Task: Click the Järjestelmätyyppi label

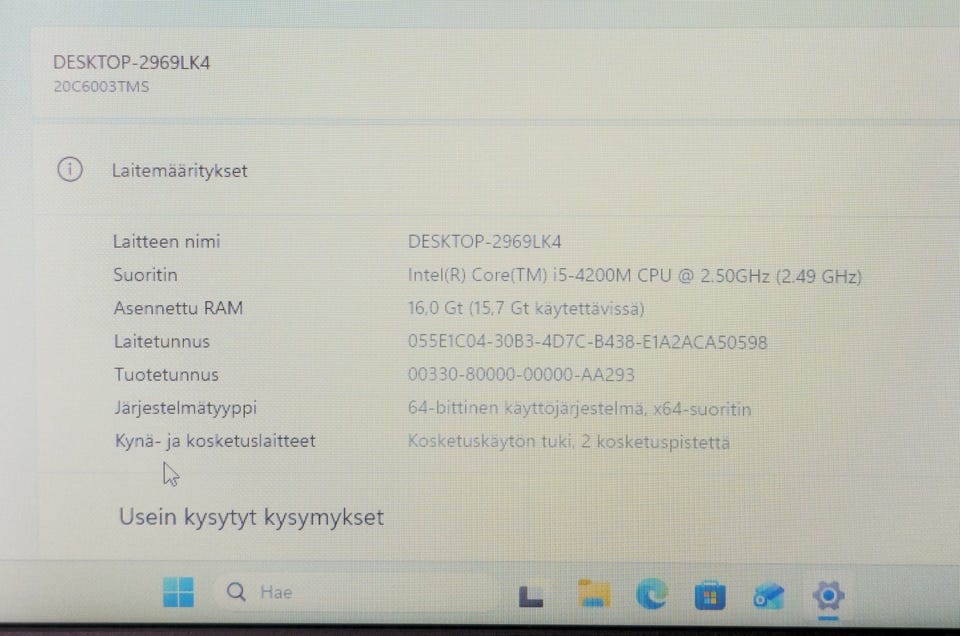Action: coord(186,408)
